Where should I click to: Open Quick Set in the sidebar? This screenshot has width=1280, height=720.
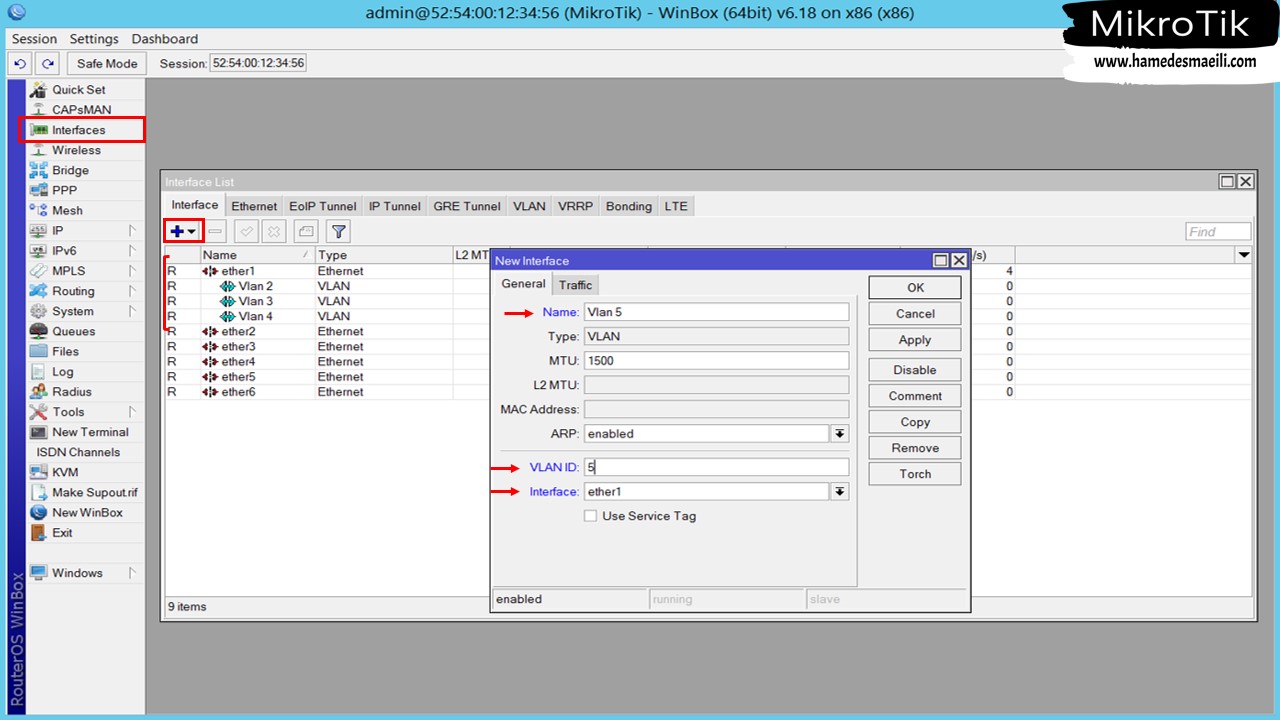click(x=78, y=89)
